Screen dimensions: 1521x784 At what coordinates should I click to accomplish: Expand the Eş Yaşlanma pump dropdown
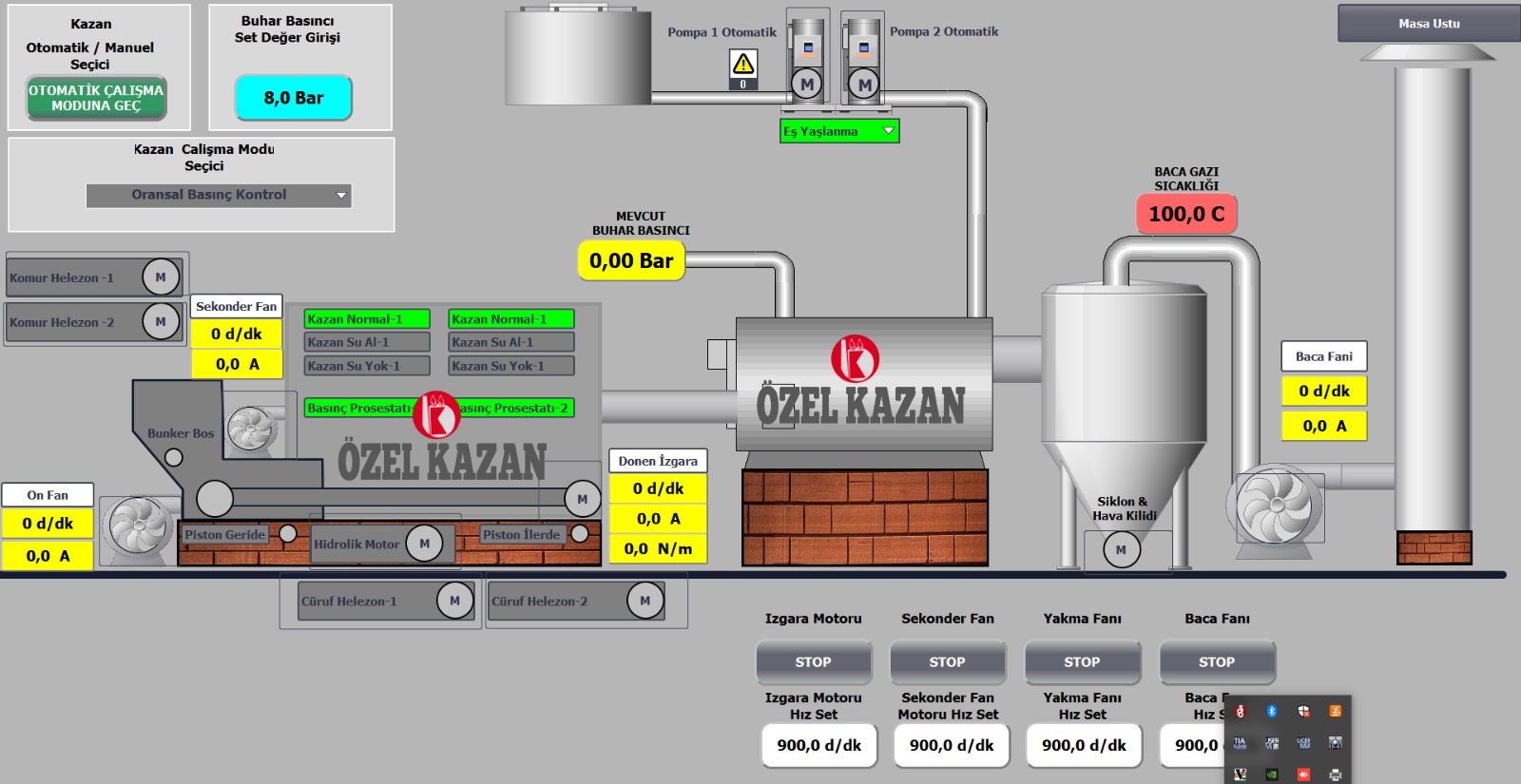point(839,131)
